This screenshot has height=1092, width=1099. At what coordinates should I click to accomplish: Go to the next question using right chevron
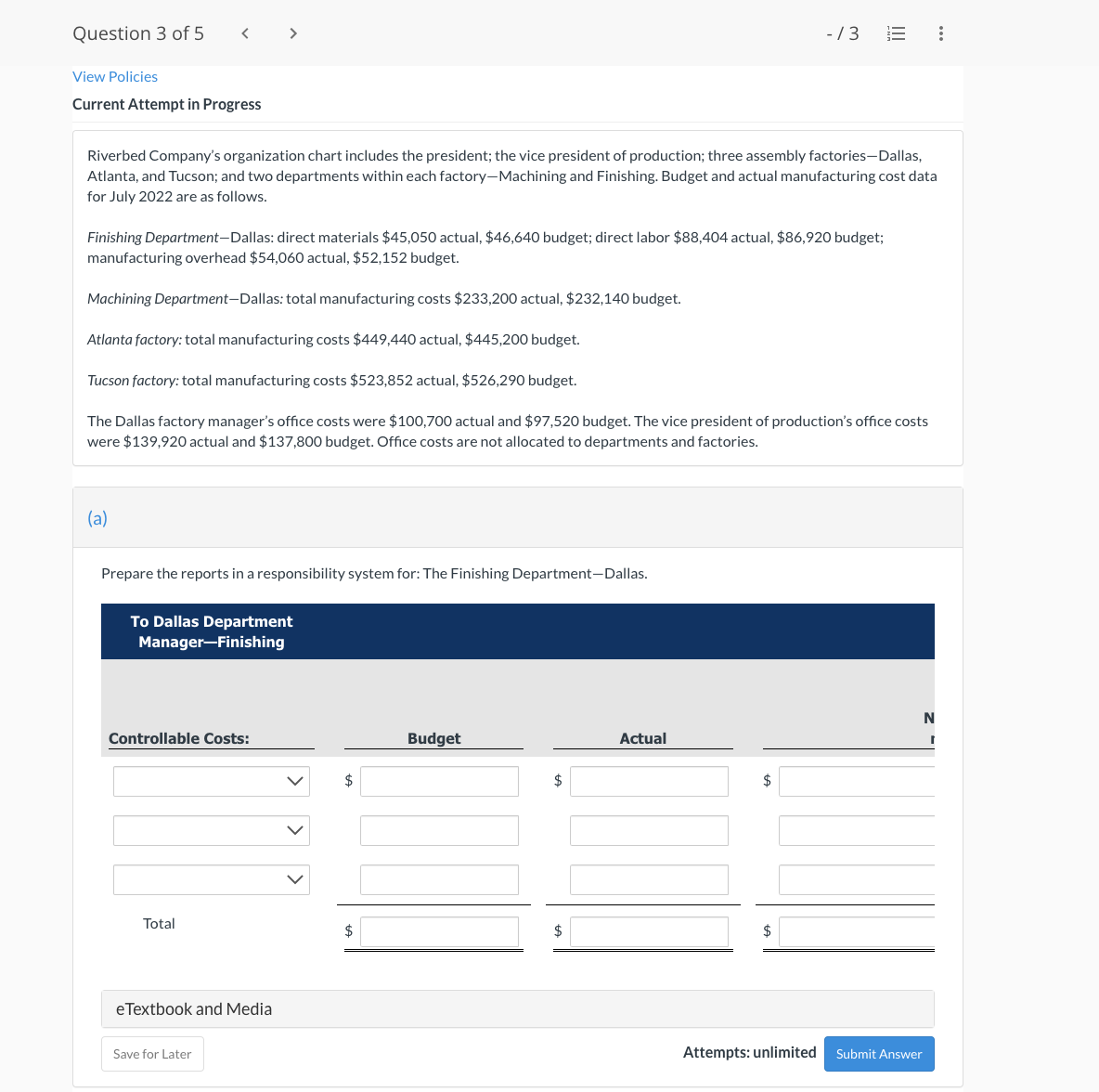(292, 33)
